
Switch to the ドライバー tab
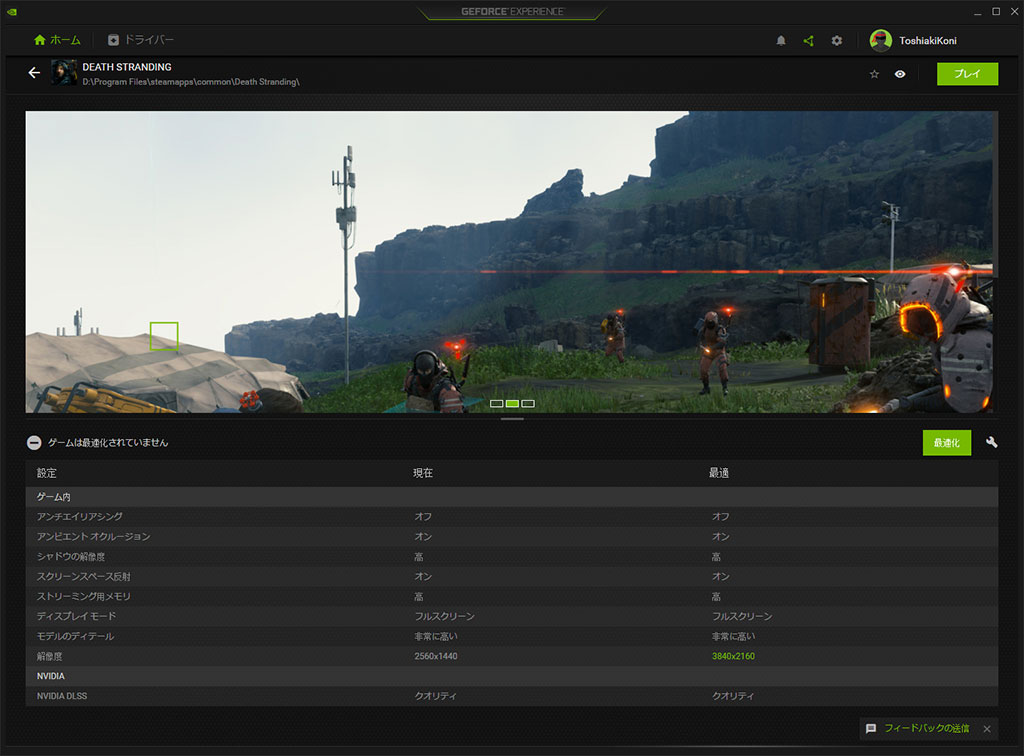pos(141,40)
